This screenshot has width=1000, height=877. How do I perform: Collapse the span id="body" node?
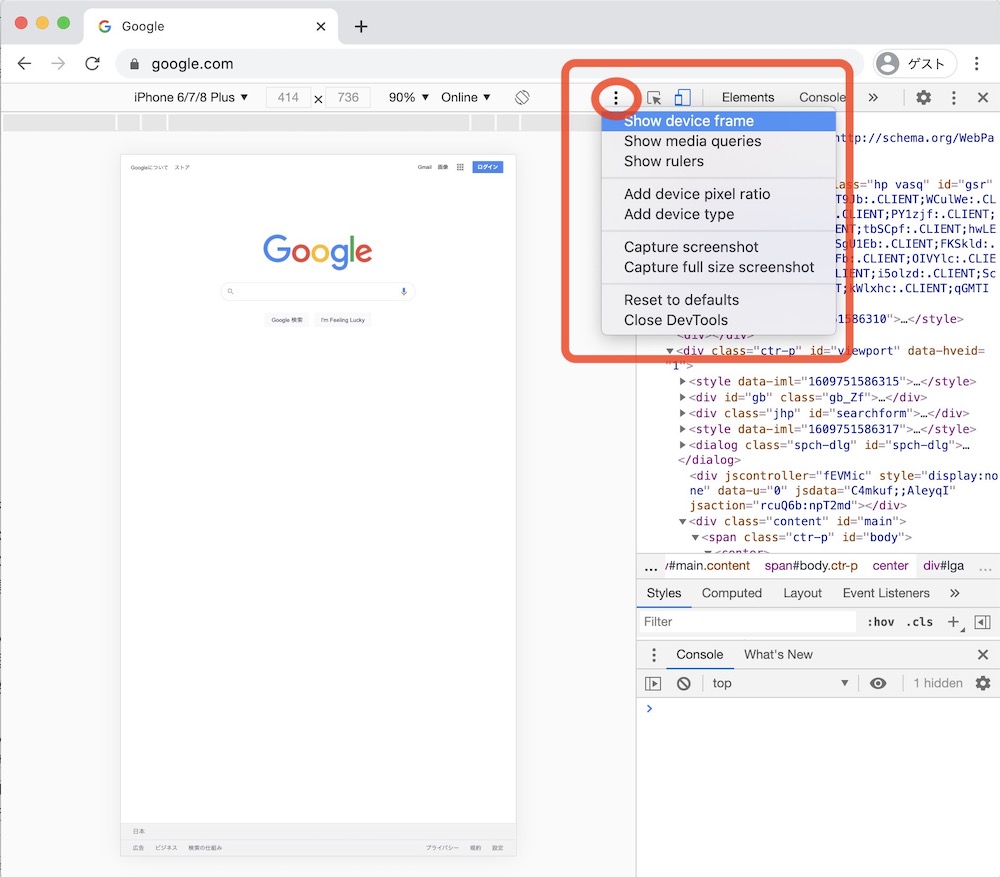click(x=696, y=538)
